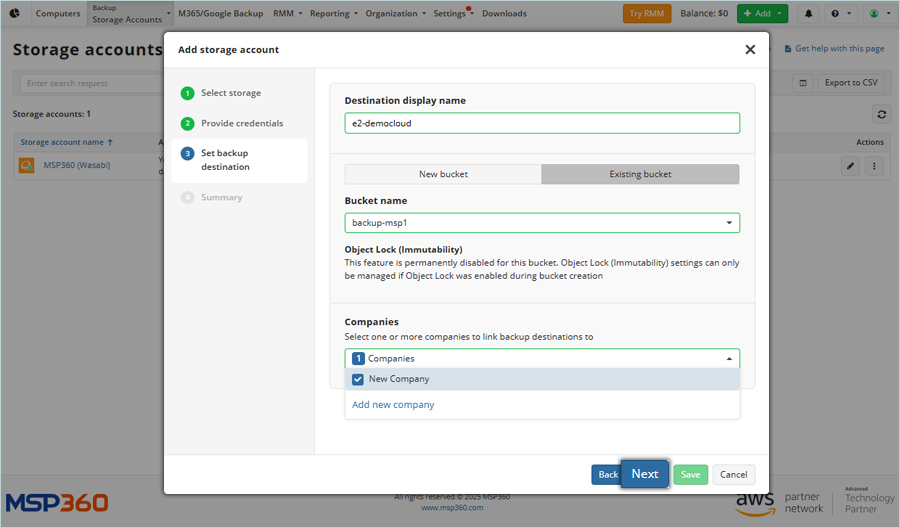Open the green Add dropdown
The height and width of the screenshot is (528, 900).
click(762, 14)
